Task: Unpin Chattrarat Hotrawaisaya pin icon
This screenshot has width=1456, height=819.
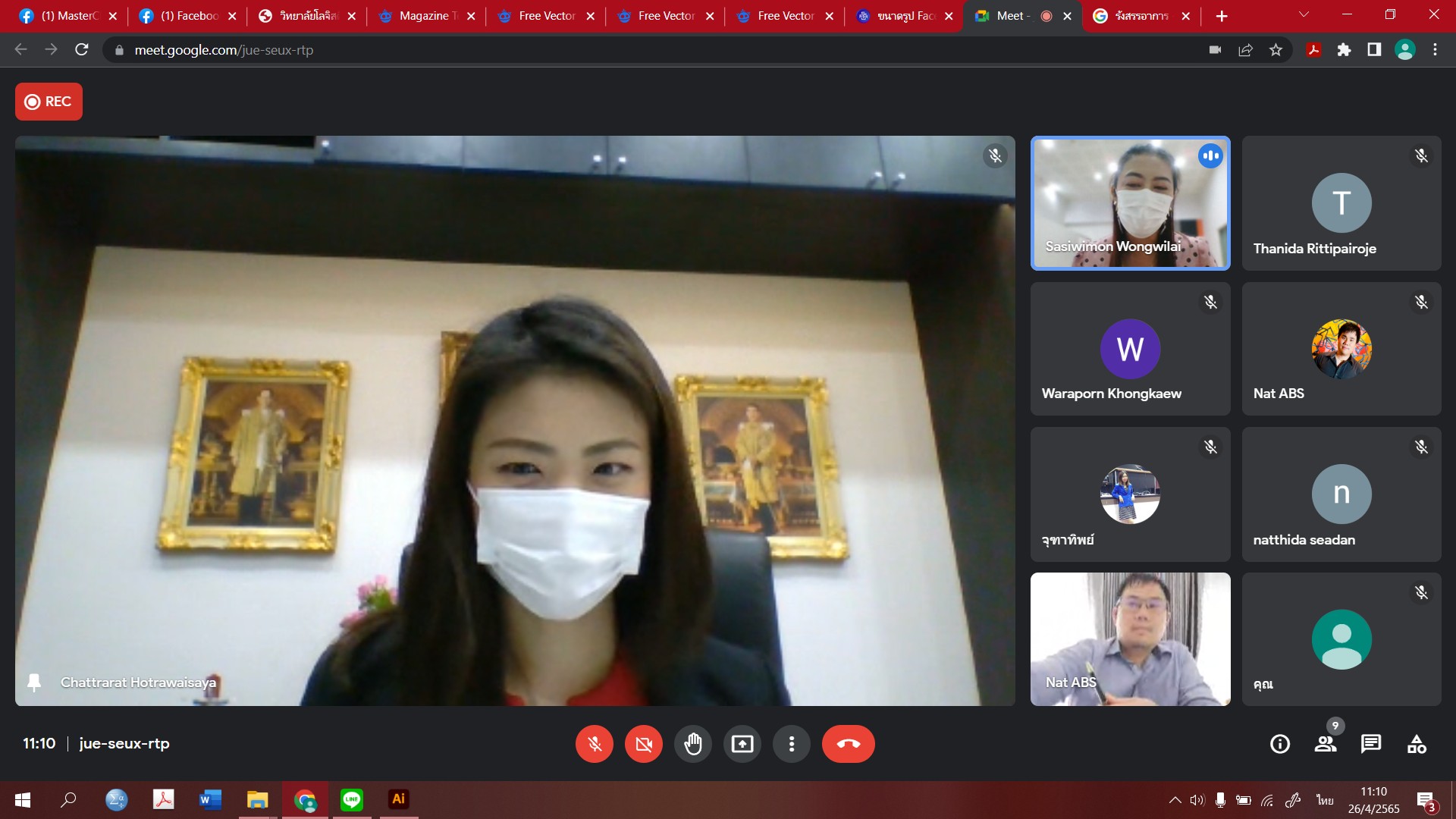Action: (34, 682)
